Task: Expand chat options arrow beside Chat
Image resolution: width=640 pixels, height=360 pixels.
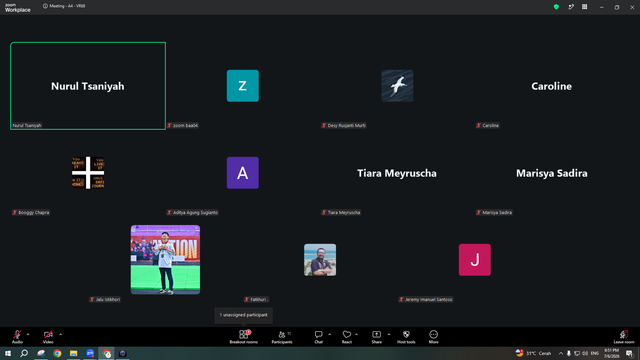Action: [x=329, y=334]
